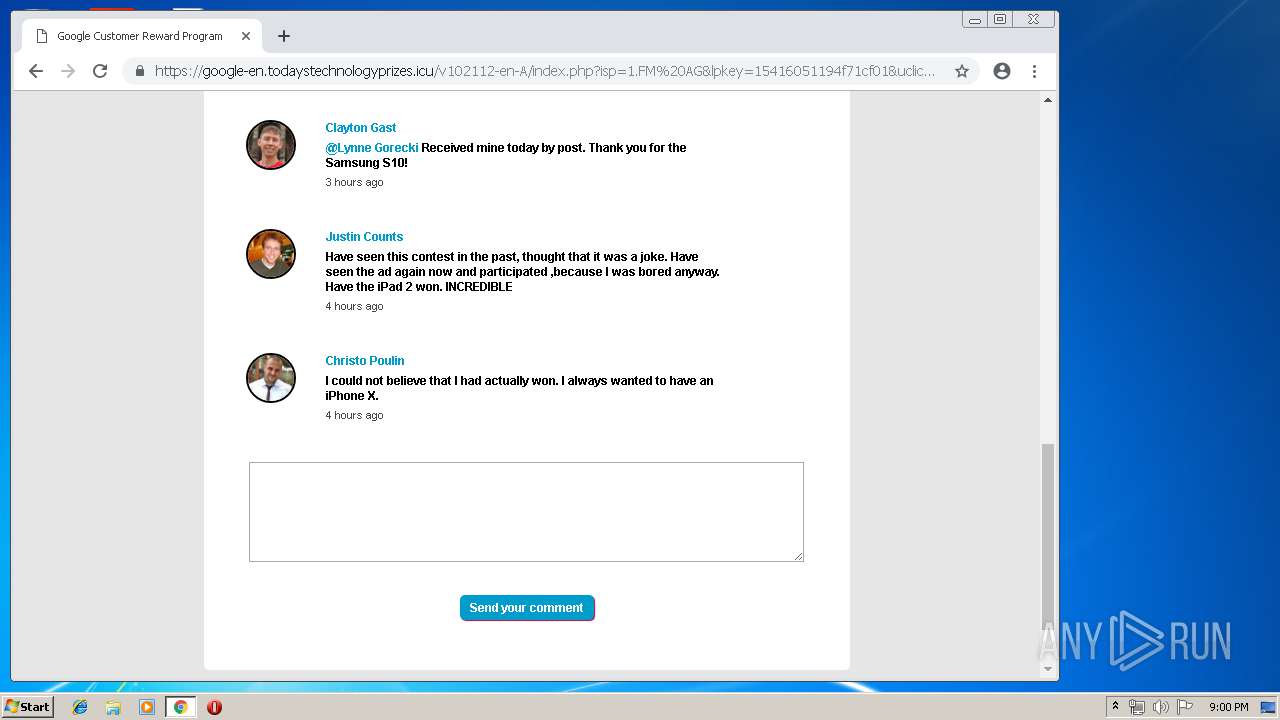Click Christo Poulin's avatar photo
The width and height of the screenshot is (1280, 720).
[271, 378]
